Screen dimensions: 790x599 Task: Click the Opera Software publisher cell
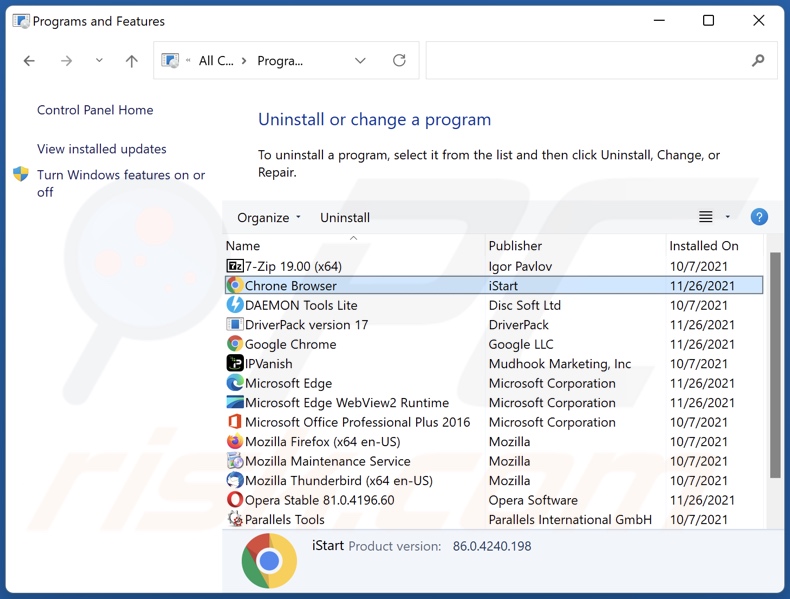point(533,500)
